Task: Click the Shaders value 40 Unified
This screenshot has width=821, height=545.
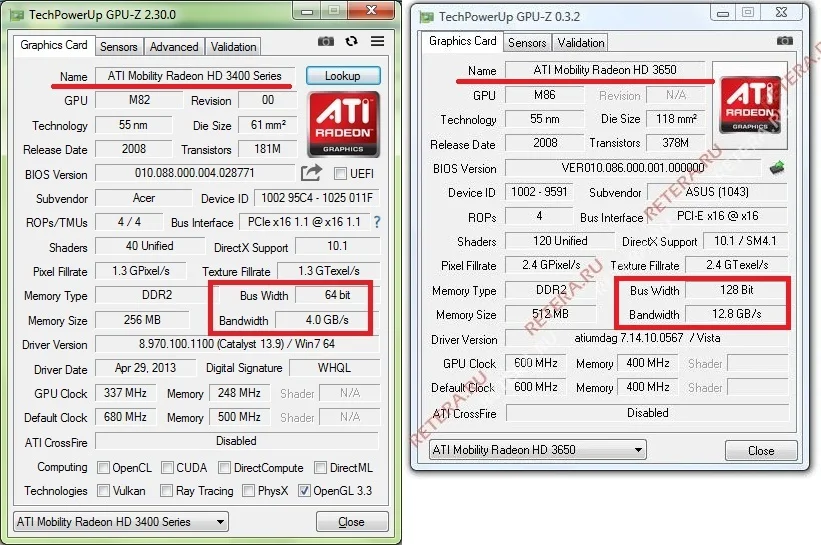Action: [150, 246]
